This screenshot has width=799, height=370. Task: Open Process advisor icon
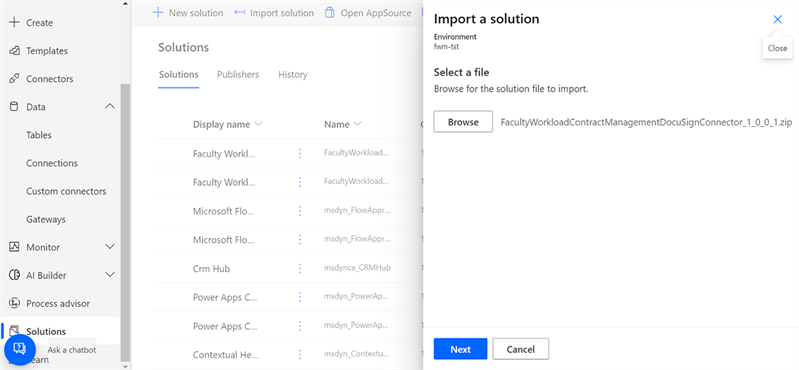[15, 303]
